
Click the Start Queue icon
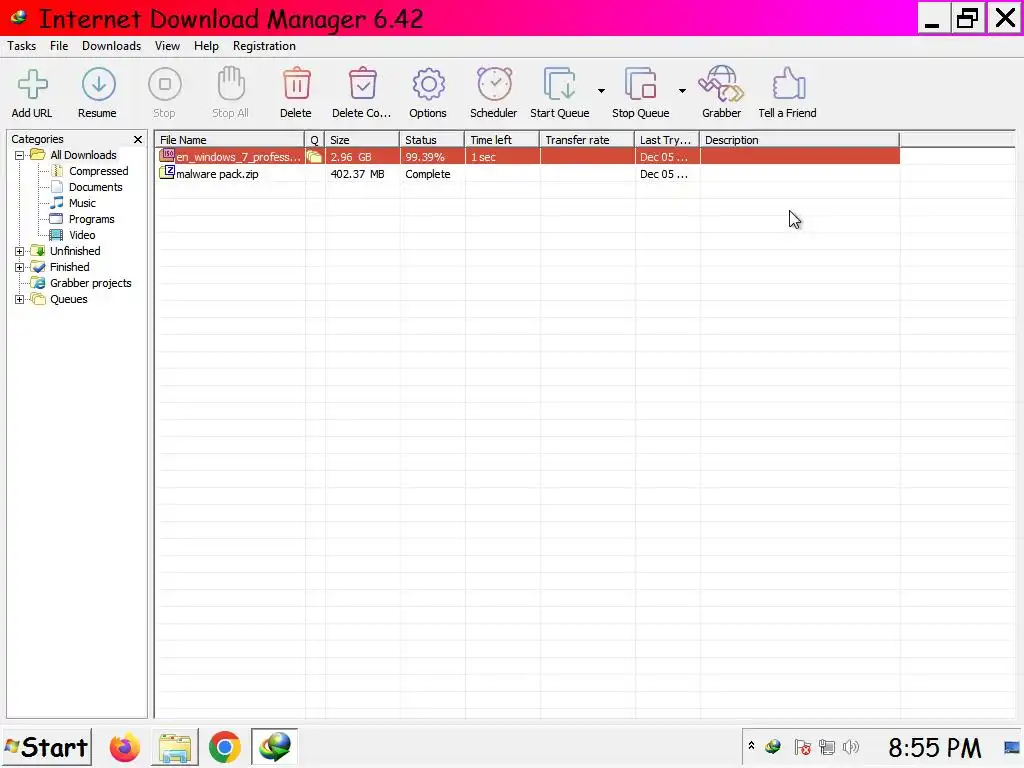[x=560, y=84]
